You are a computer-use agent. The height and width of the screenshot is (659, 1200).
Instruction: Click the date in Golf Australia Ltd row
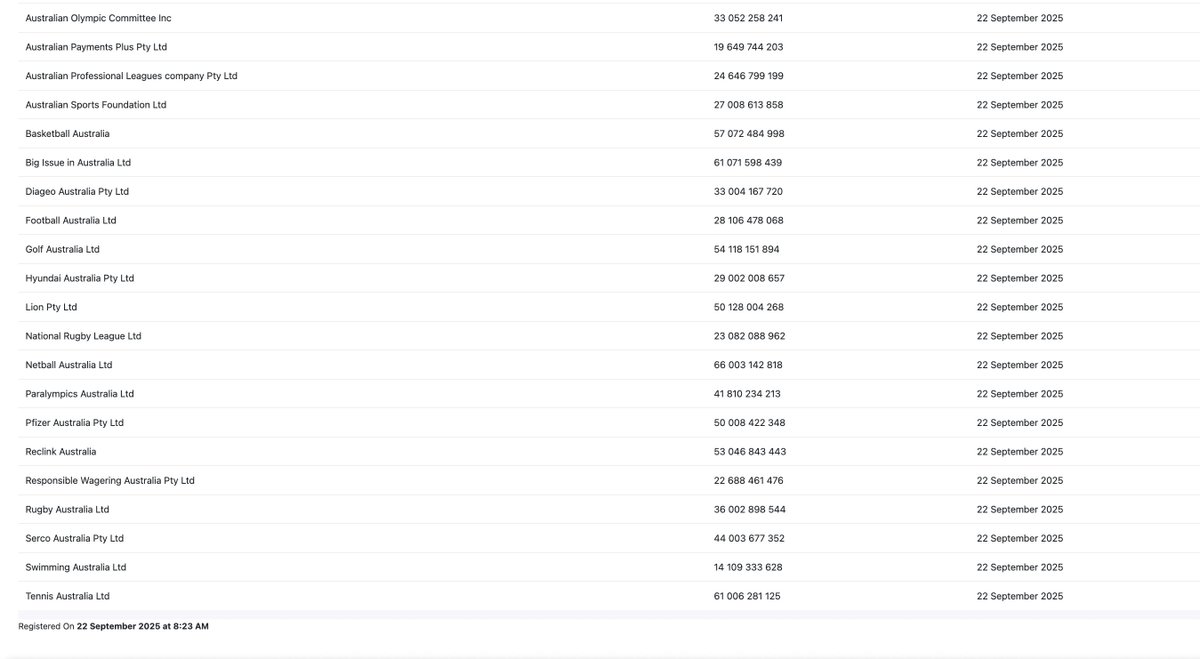tap(1020, 250)
